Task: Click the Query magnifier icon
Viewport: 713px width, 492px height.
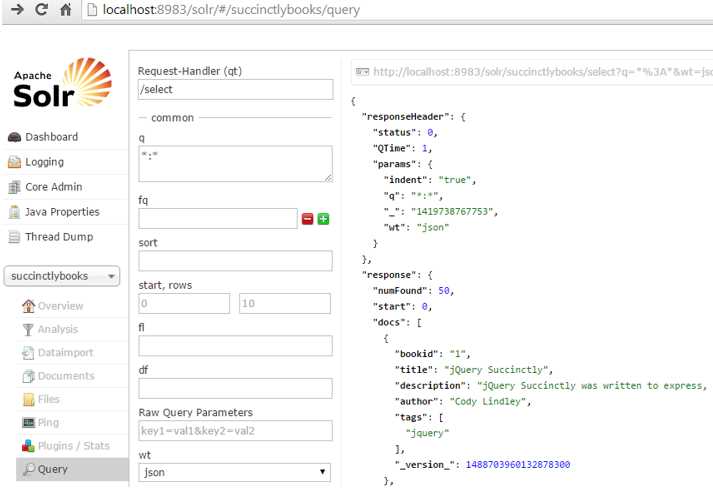Action: [29, 469]
